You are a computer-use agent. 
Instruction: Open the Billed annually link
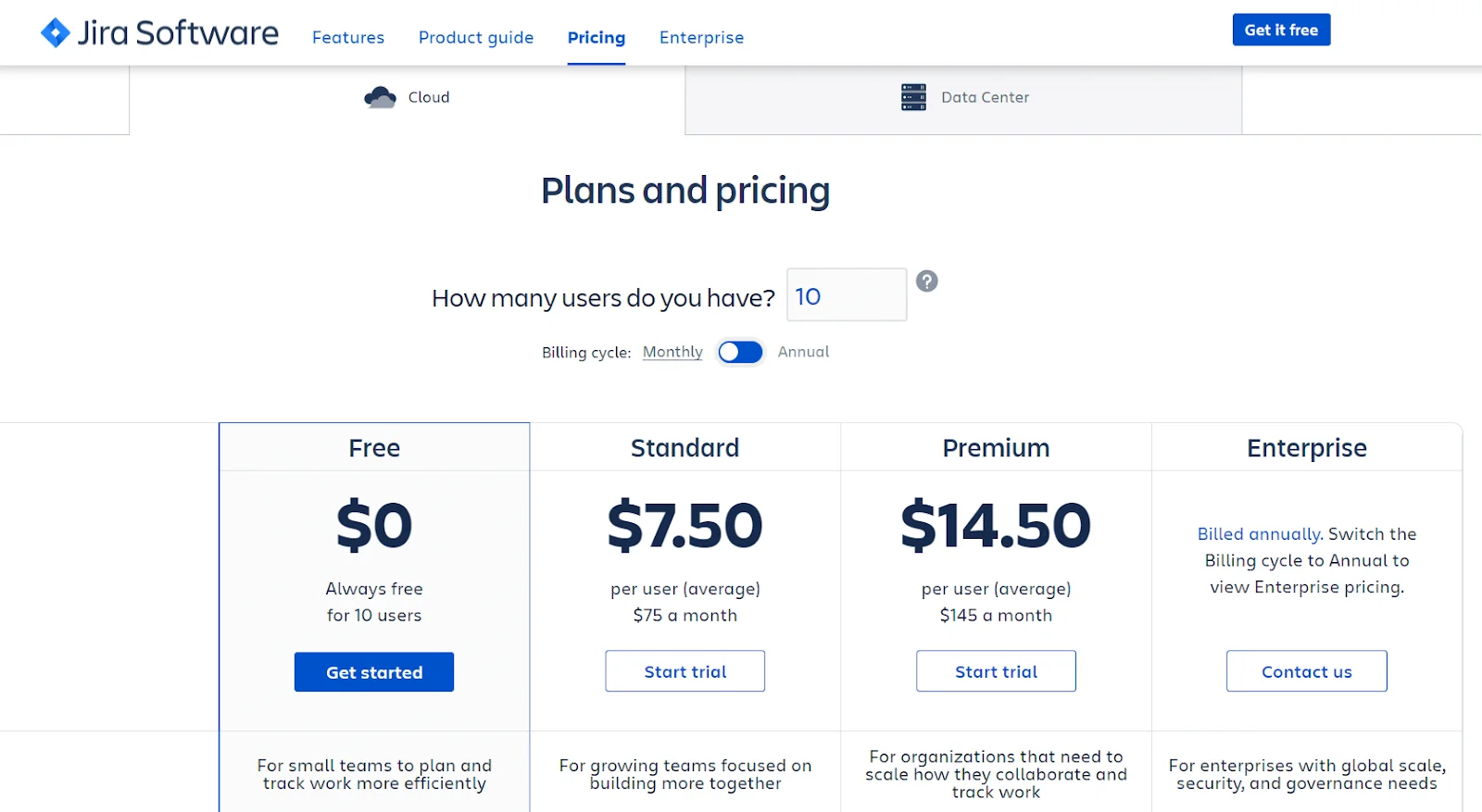(x=1259, y=534)
